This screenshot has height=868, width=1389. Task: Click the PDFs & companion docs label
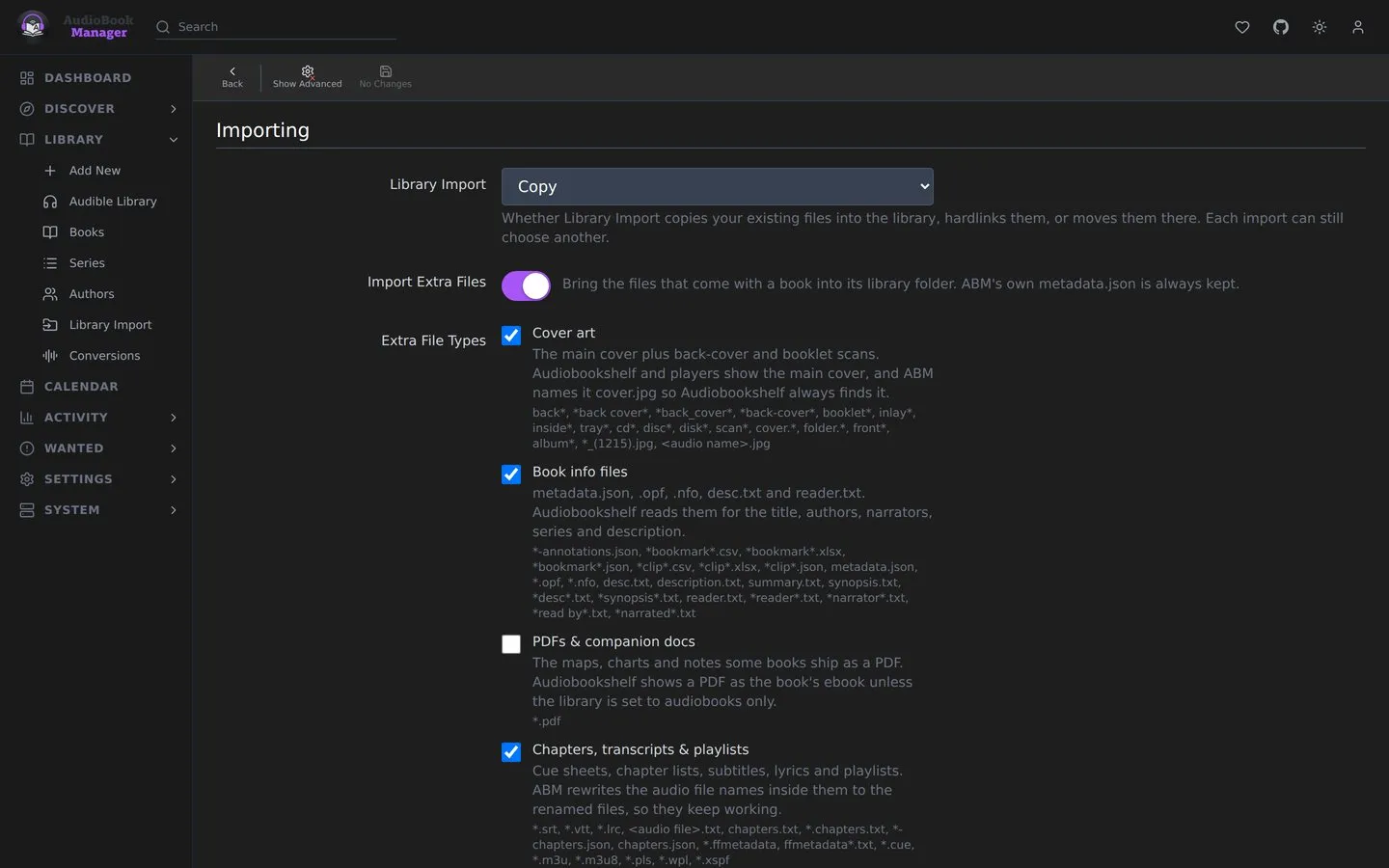[x=613, y=641]
